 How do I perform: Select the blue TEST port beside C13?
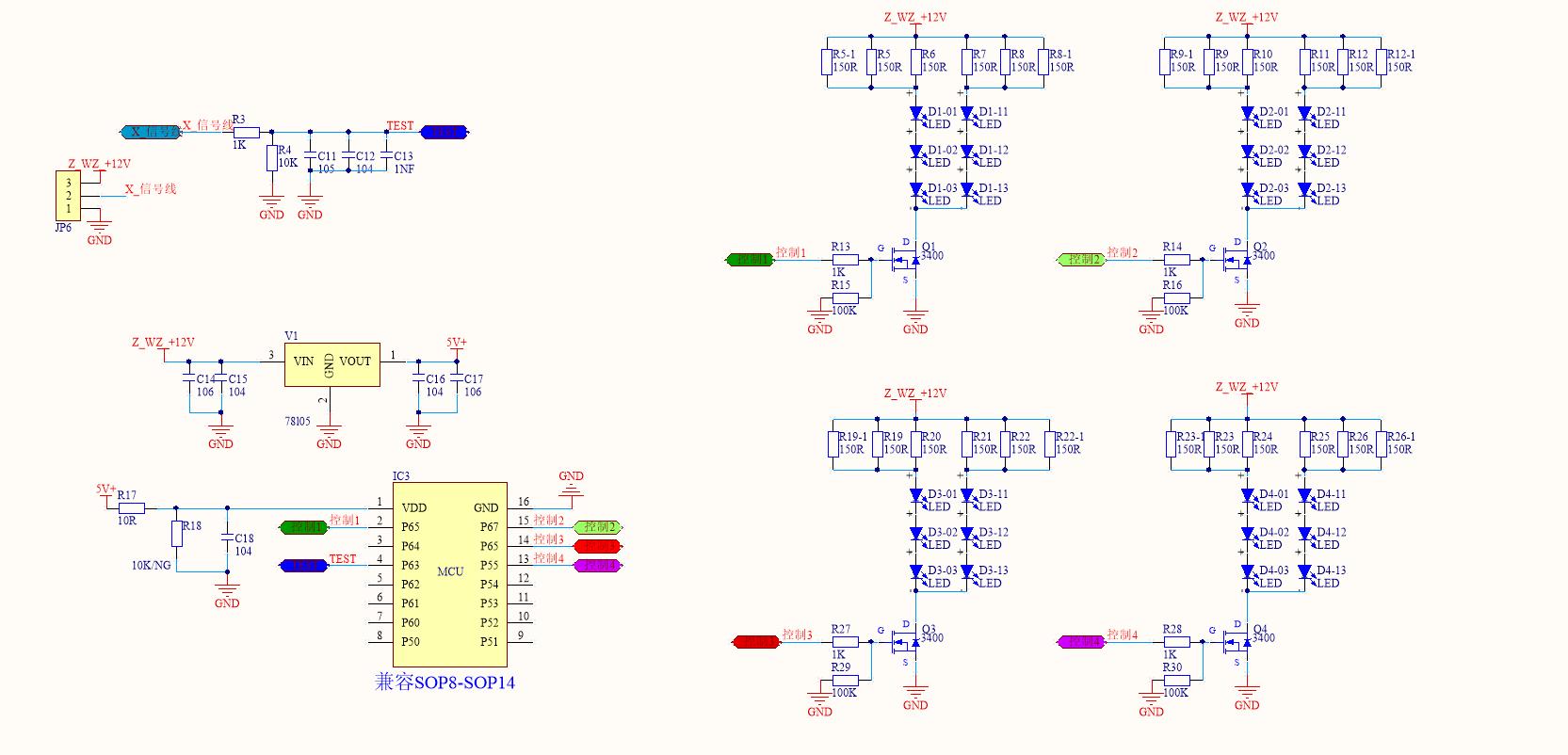443,133
